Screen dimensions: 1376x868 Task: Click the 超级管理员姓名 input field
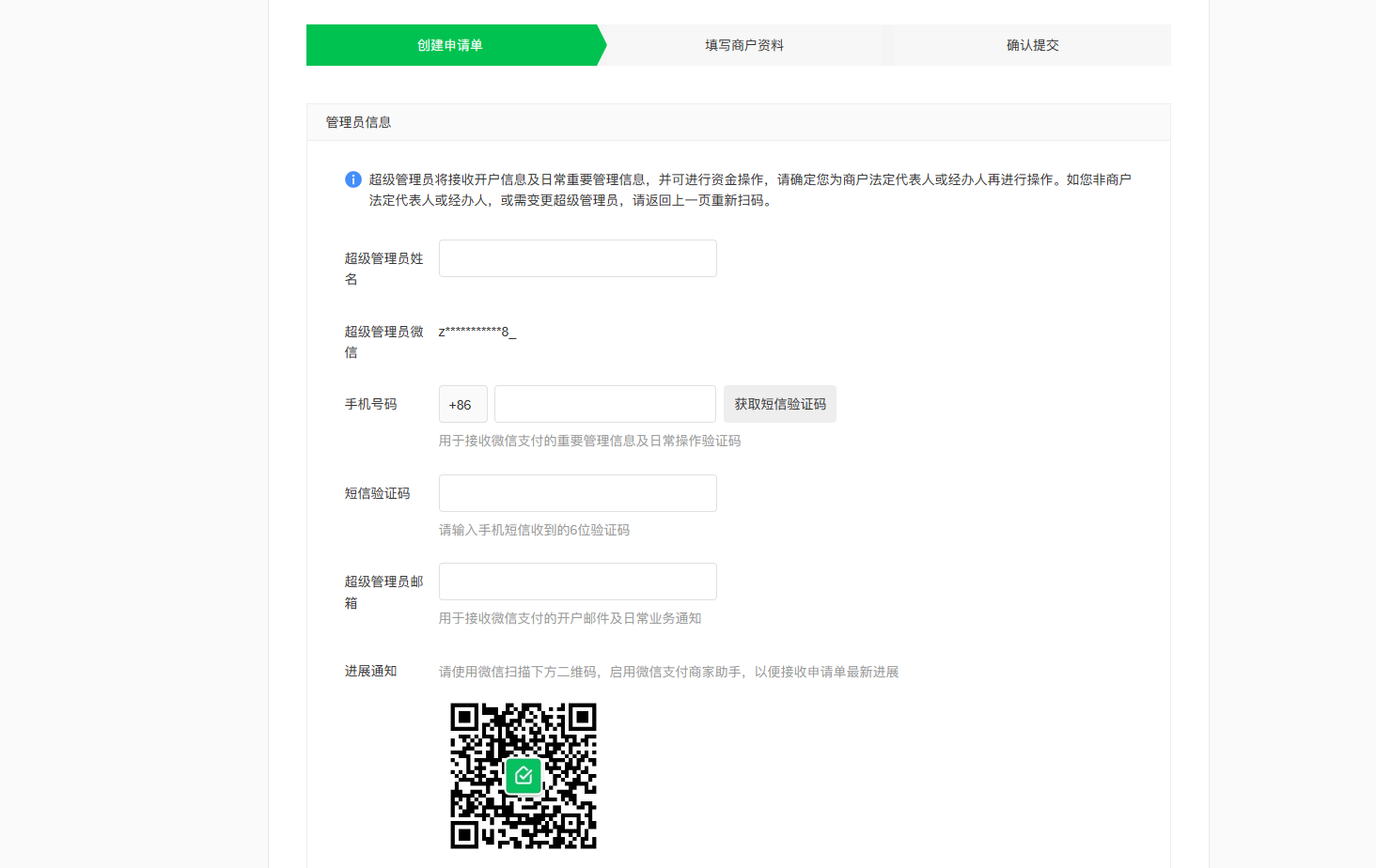(x=578, y=258)
